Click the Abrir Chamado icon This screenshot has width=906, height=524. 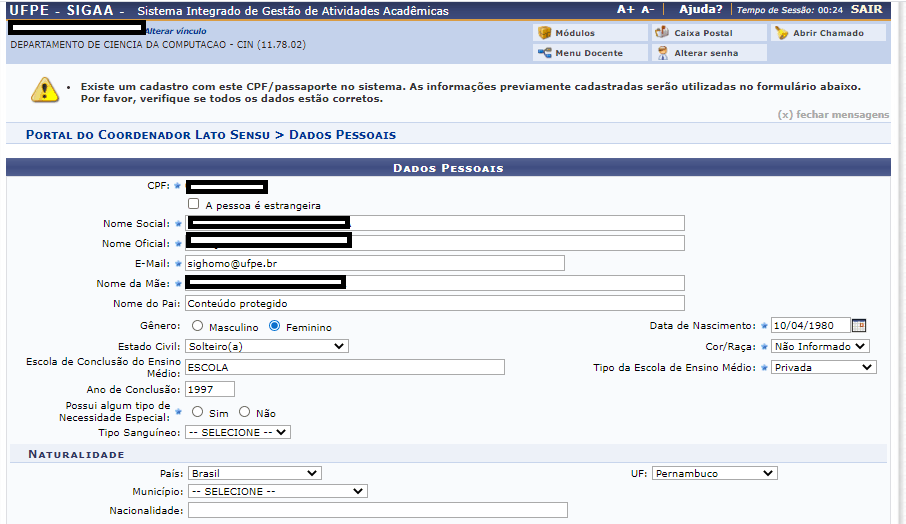point(781,33)
